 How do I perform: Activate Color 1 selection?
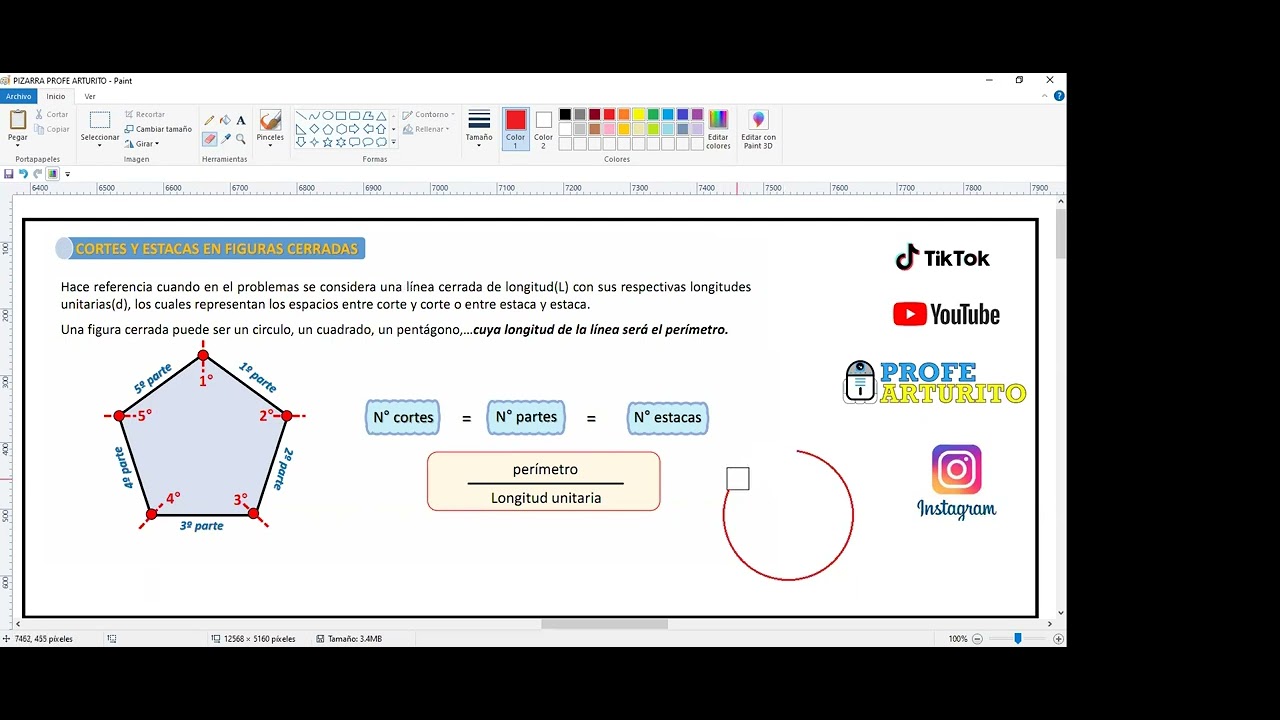point(516,129)
